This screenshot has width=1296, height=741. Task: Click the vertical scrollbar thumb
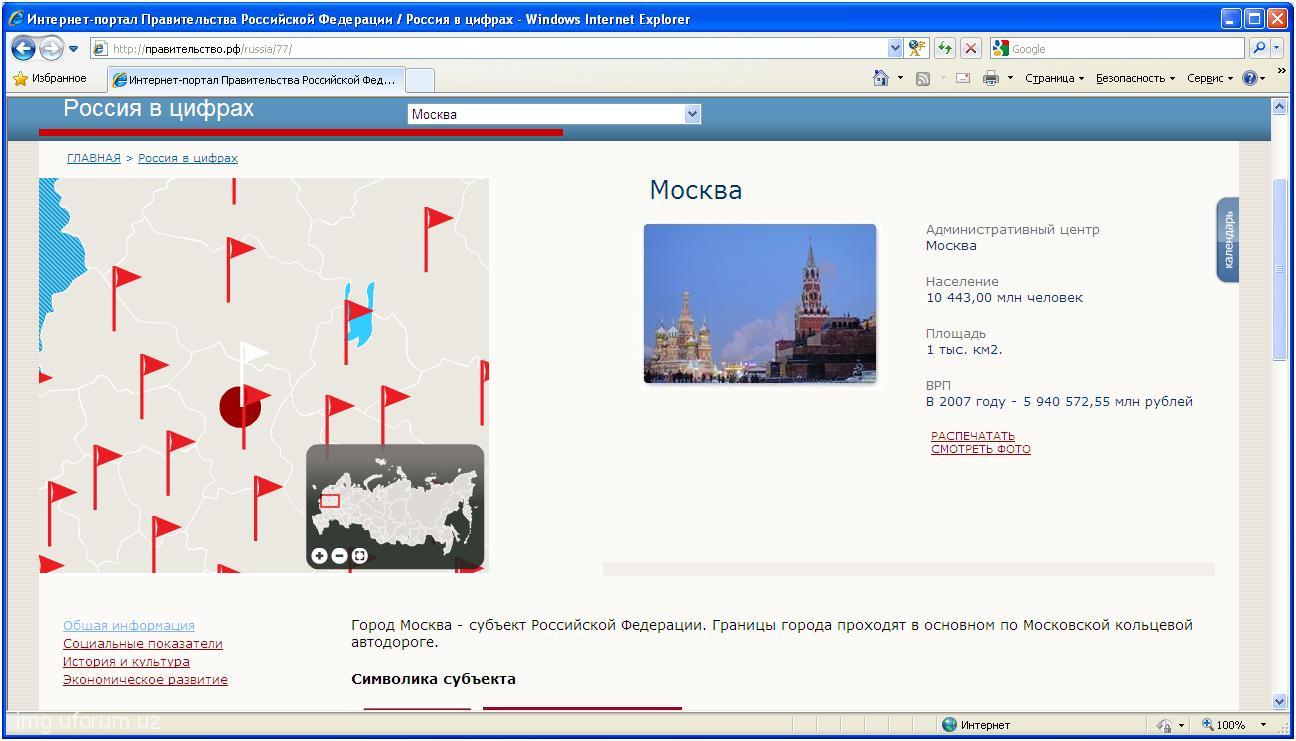click(1279, 270)
